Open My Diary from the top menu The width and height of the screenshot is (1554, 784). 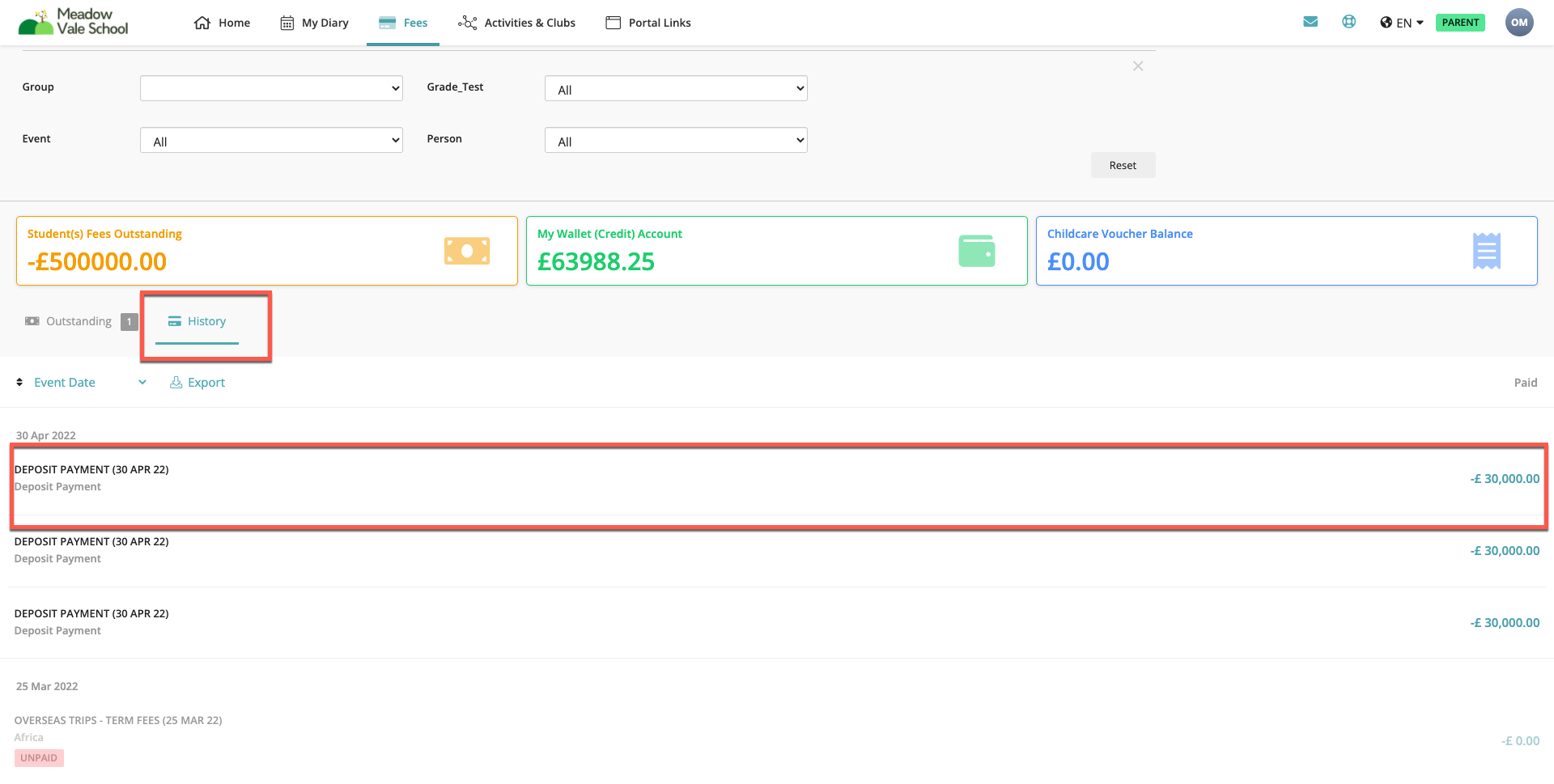point(314,23)
